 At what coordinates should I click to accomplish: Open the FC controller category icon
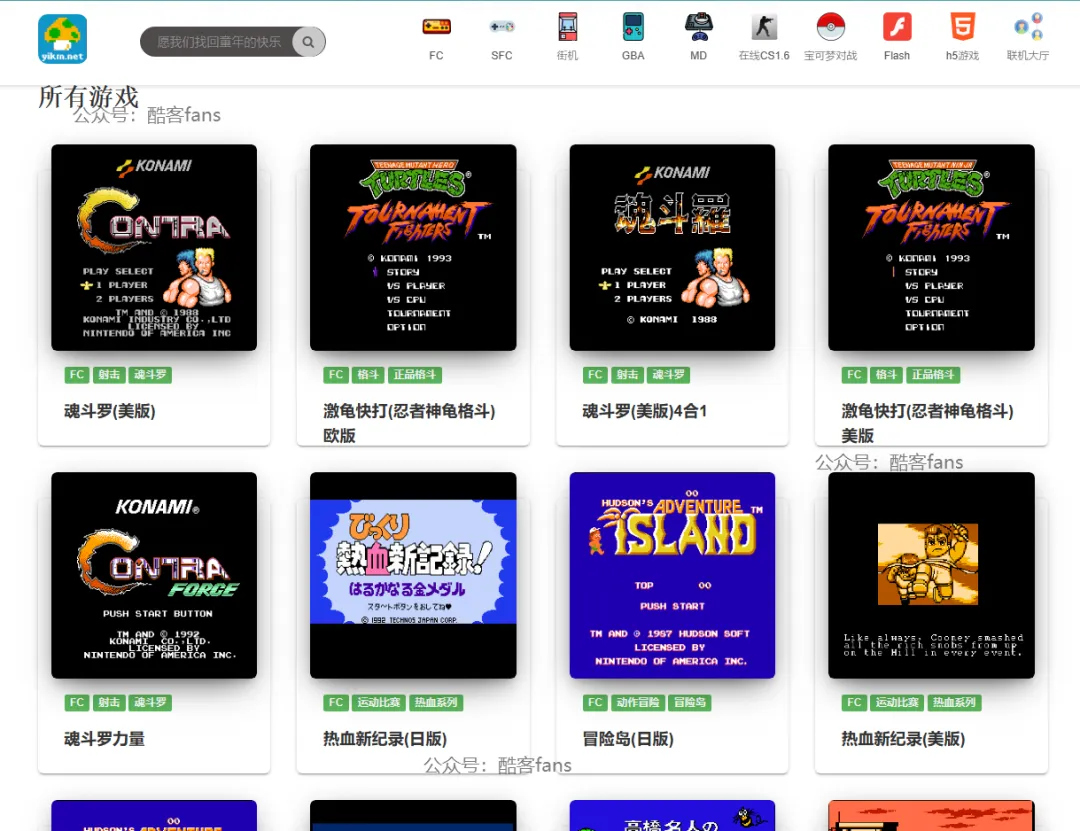tap(436, 27)
